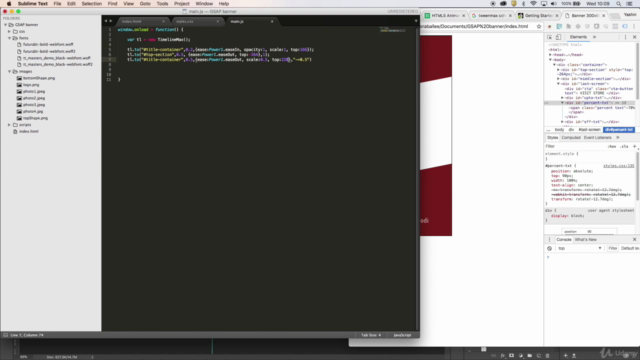Collapse the body element in DOM tree
This screenshot has width=640, height=360.
[550, 60]
